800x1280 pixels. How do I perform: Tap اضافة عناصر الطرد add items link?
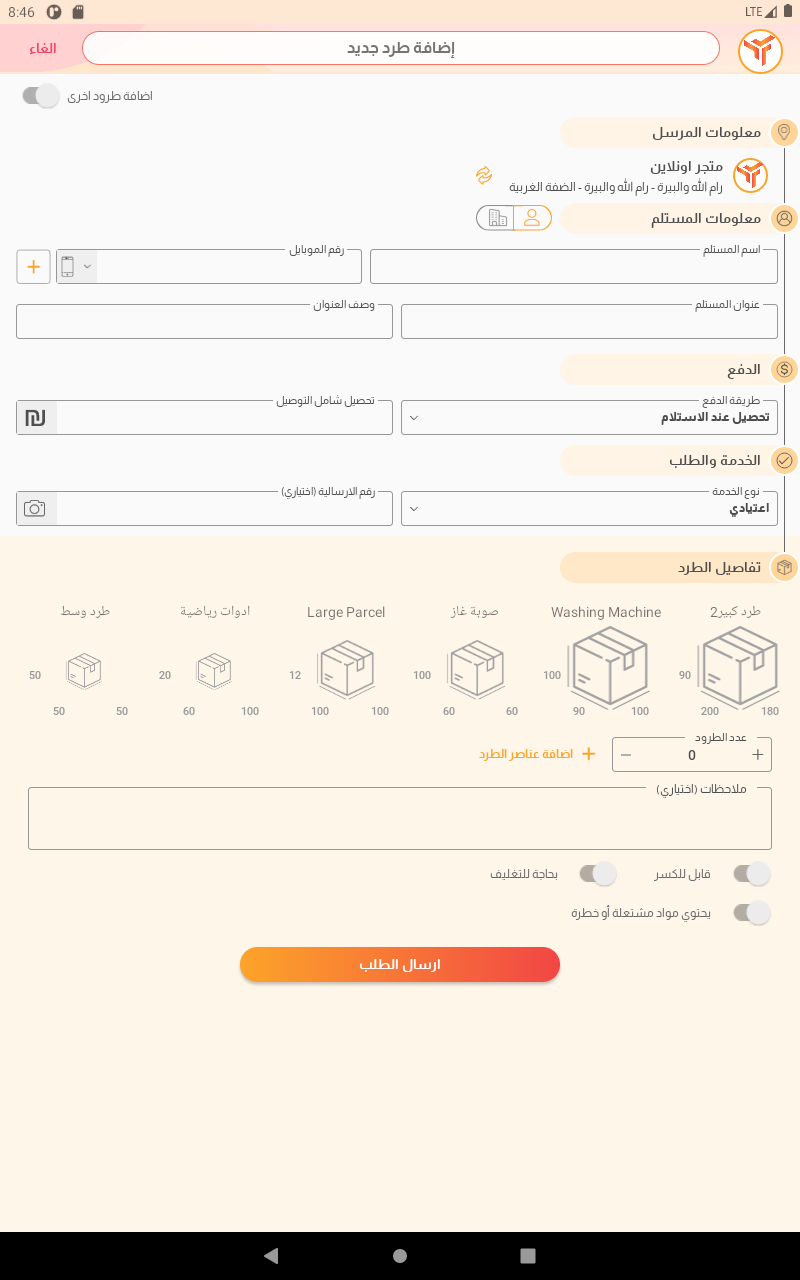(x=538, y=754)
